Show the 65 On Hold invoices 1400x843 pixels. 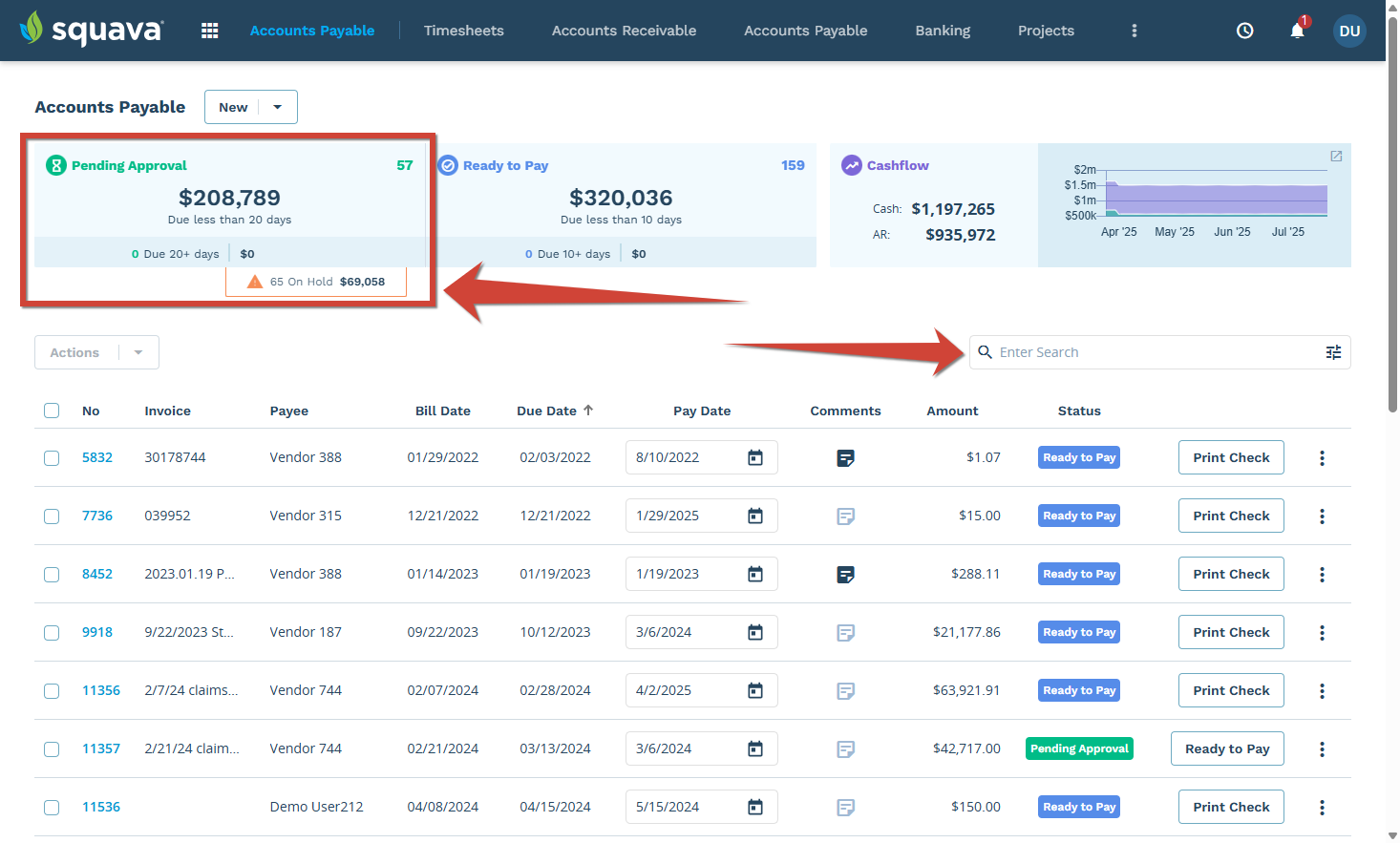(316, 282)
